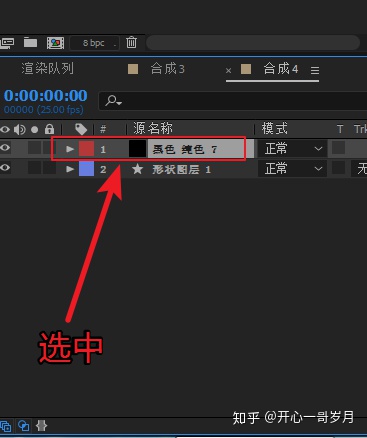Toggle the Layer Switches pane icon
This screenshot has height=438, width=367.
6,426
